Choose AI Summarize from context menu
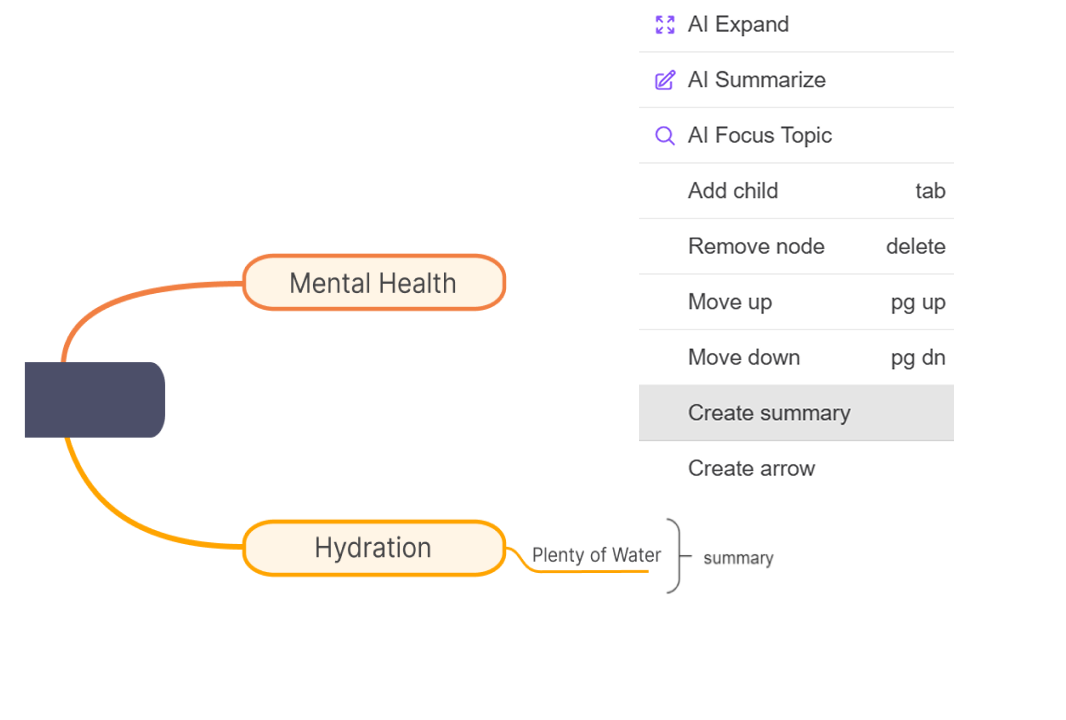The height and width of the screenshot is (720, 1066). click(x=757, y=80)
